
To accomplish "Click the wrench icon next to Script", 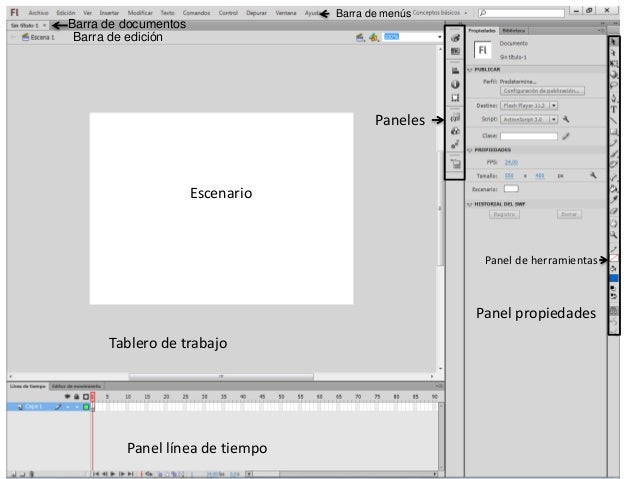I will pyautogui.click(x=566, y=118).
